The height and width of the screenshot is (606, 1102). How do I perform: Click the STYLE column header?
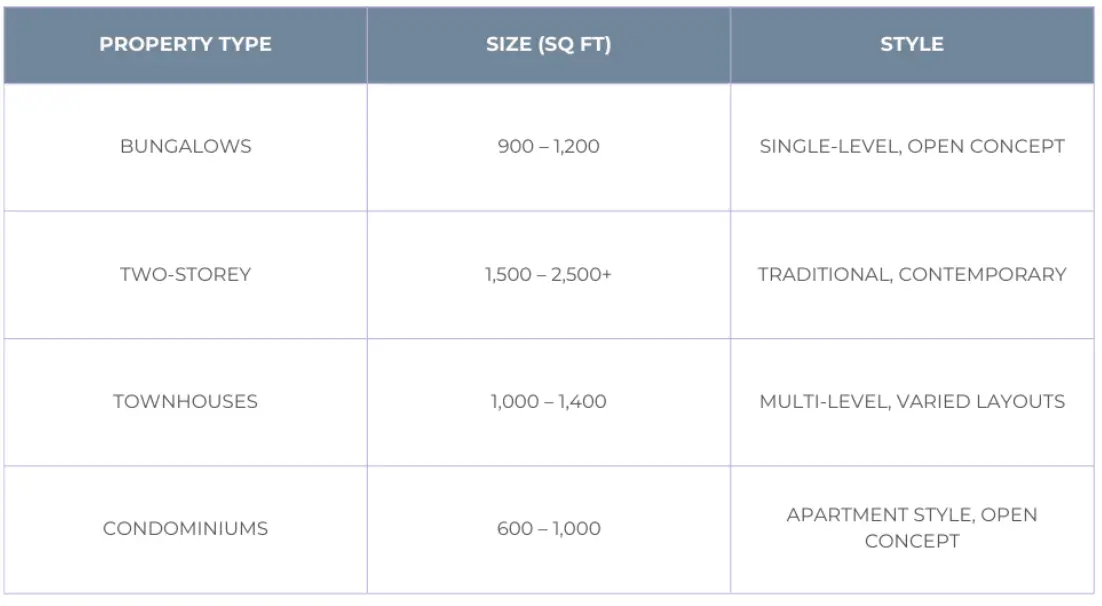click(x=912, y=45)
